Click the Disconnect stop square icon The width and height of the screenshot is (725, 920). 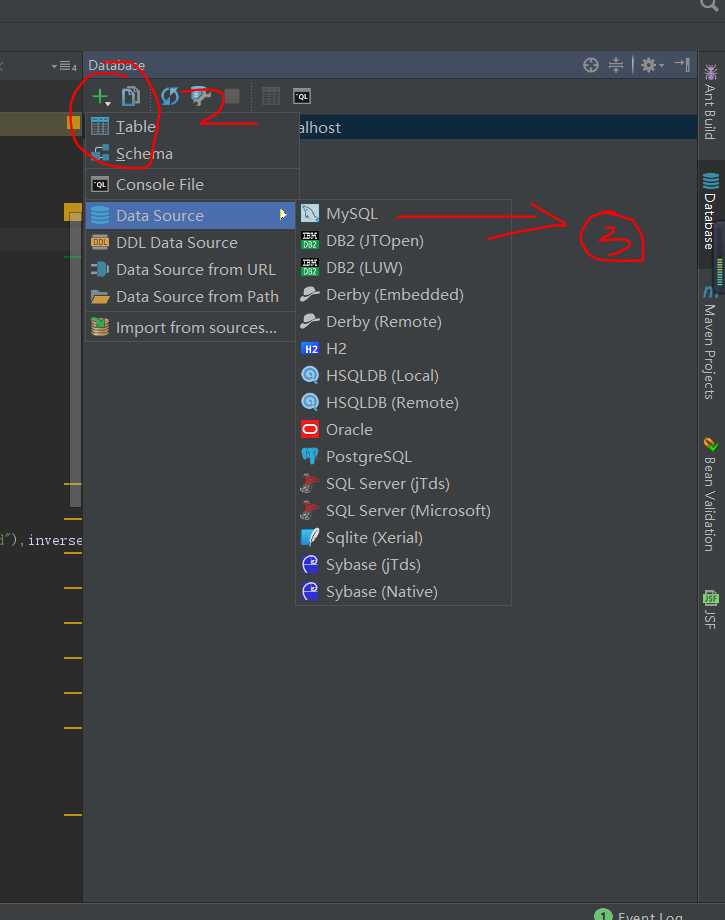(x=232, y=96)
